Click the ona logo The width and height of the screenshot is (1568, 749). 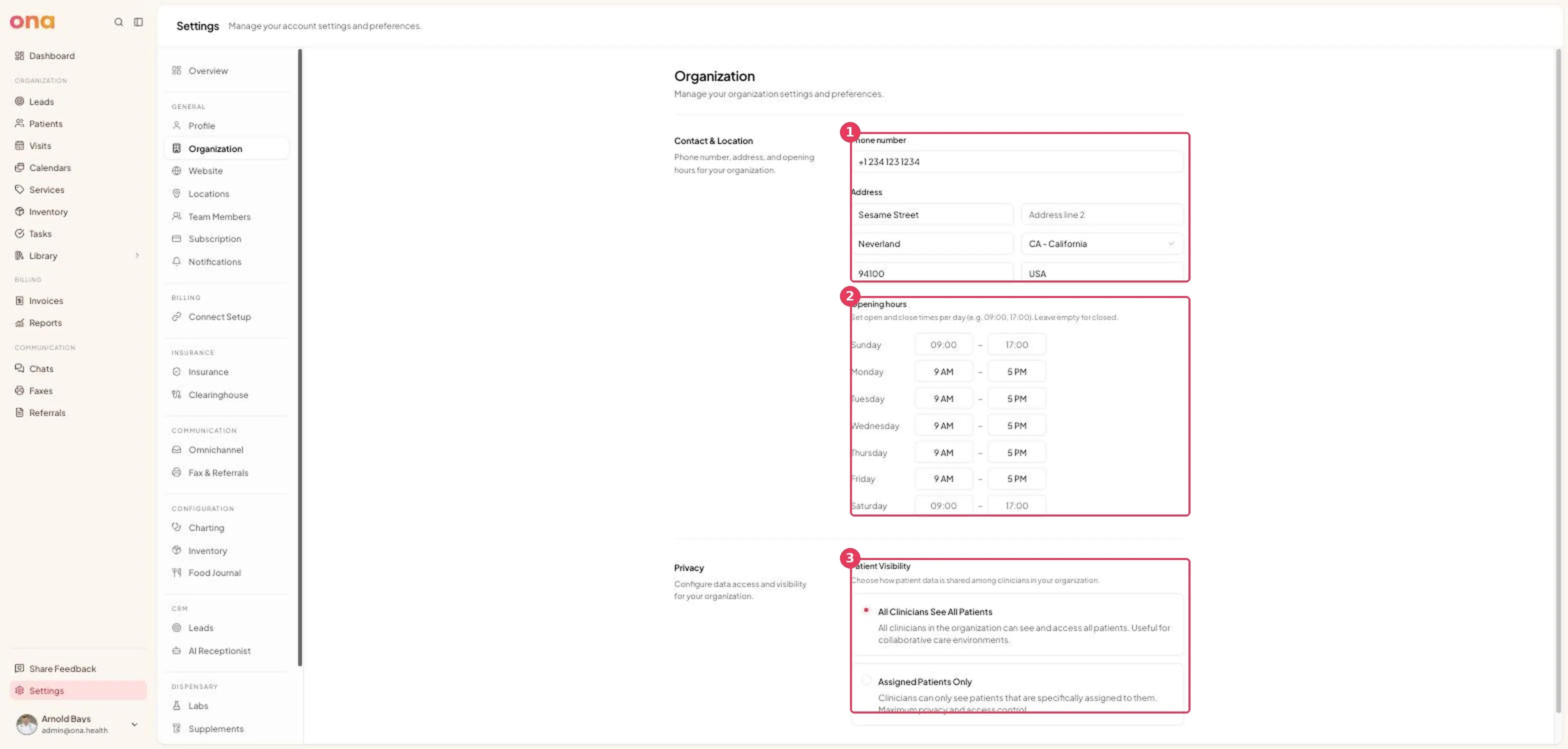click(32, 22)
